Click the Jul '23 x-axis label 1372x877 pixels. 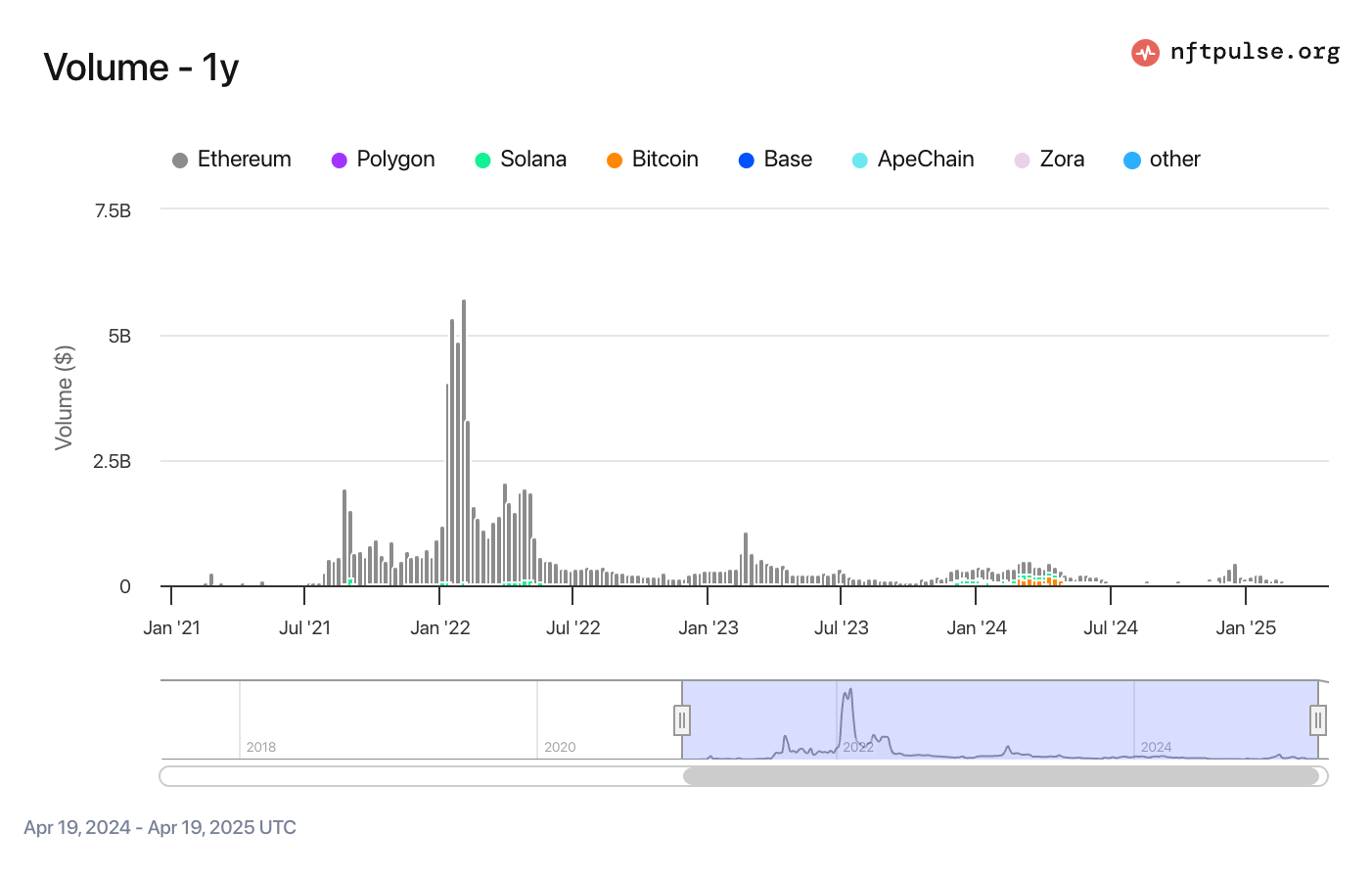pyautogui.click(x=842, y=628)
